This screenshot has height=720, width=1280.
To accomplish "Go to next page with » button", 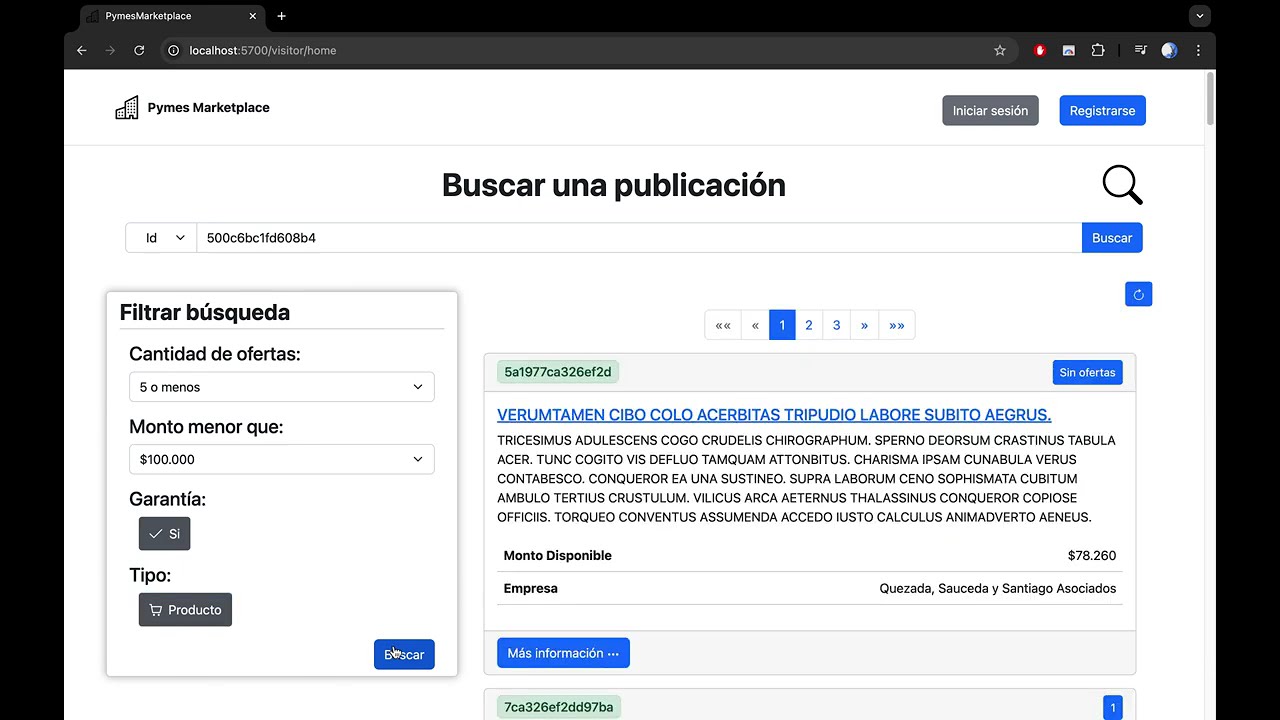I will (x=864, y=325).
